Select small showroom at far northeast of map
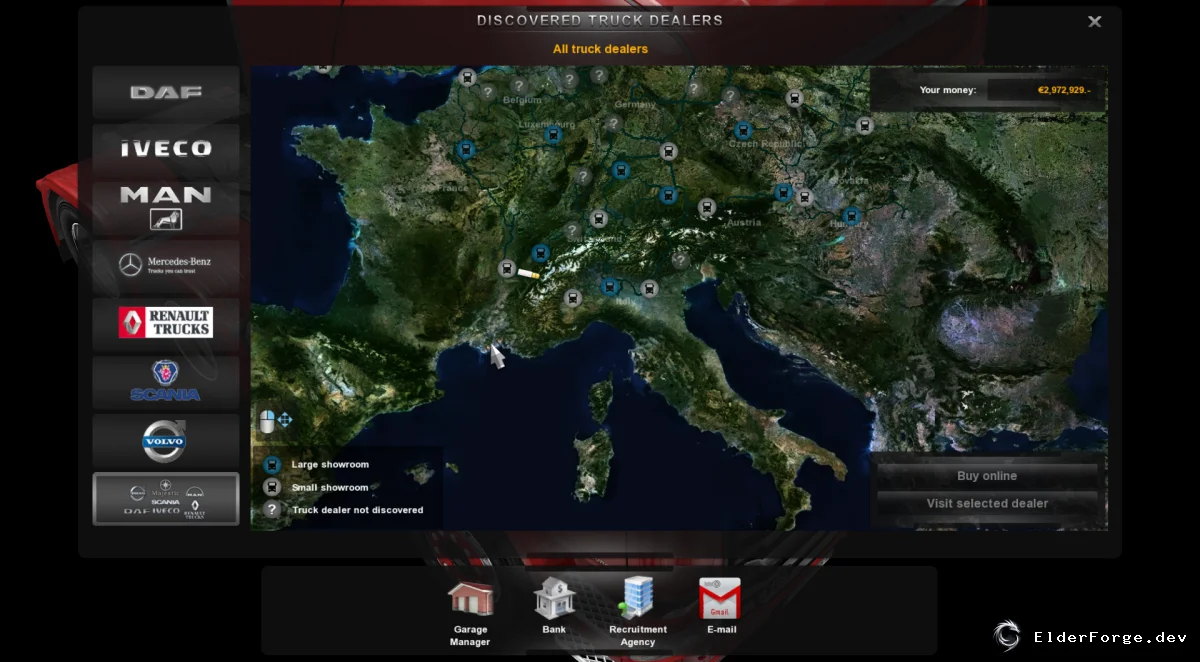This screenshot has height=662, width=1200. (865, 125)
